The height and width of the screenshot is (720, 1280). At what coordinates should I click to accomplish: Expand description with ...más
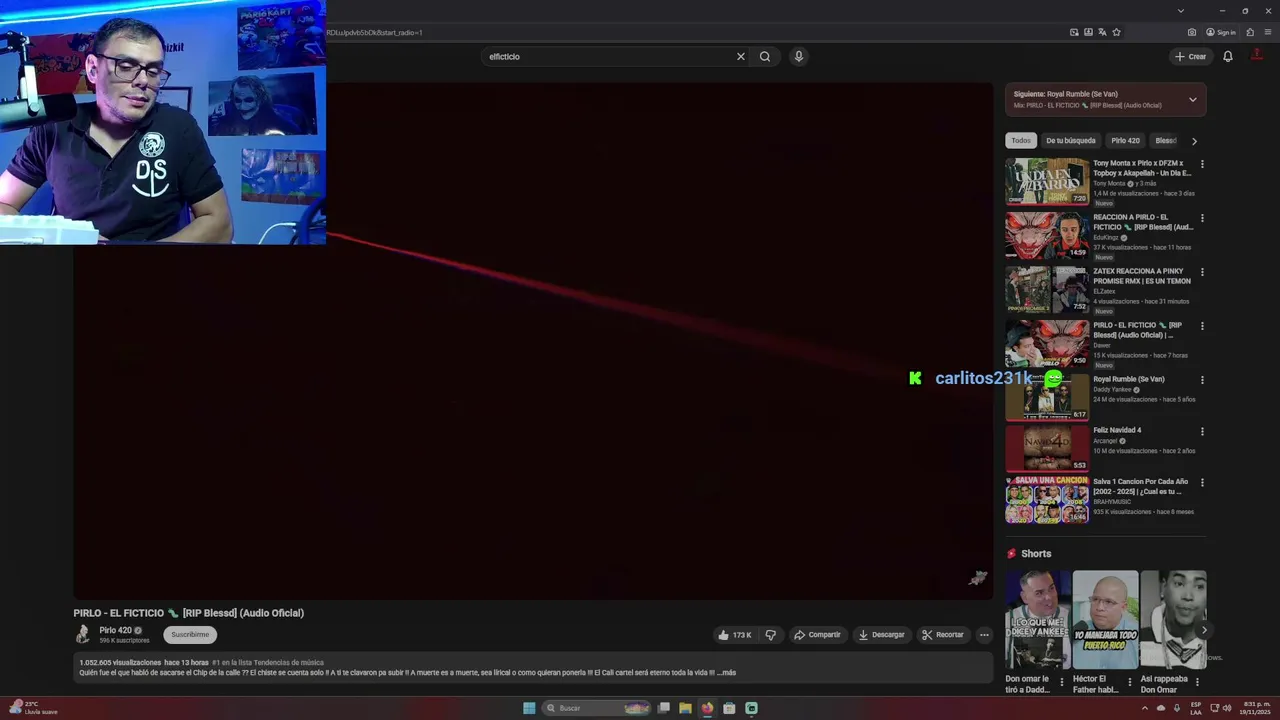(x=727, y=673)
